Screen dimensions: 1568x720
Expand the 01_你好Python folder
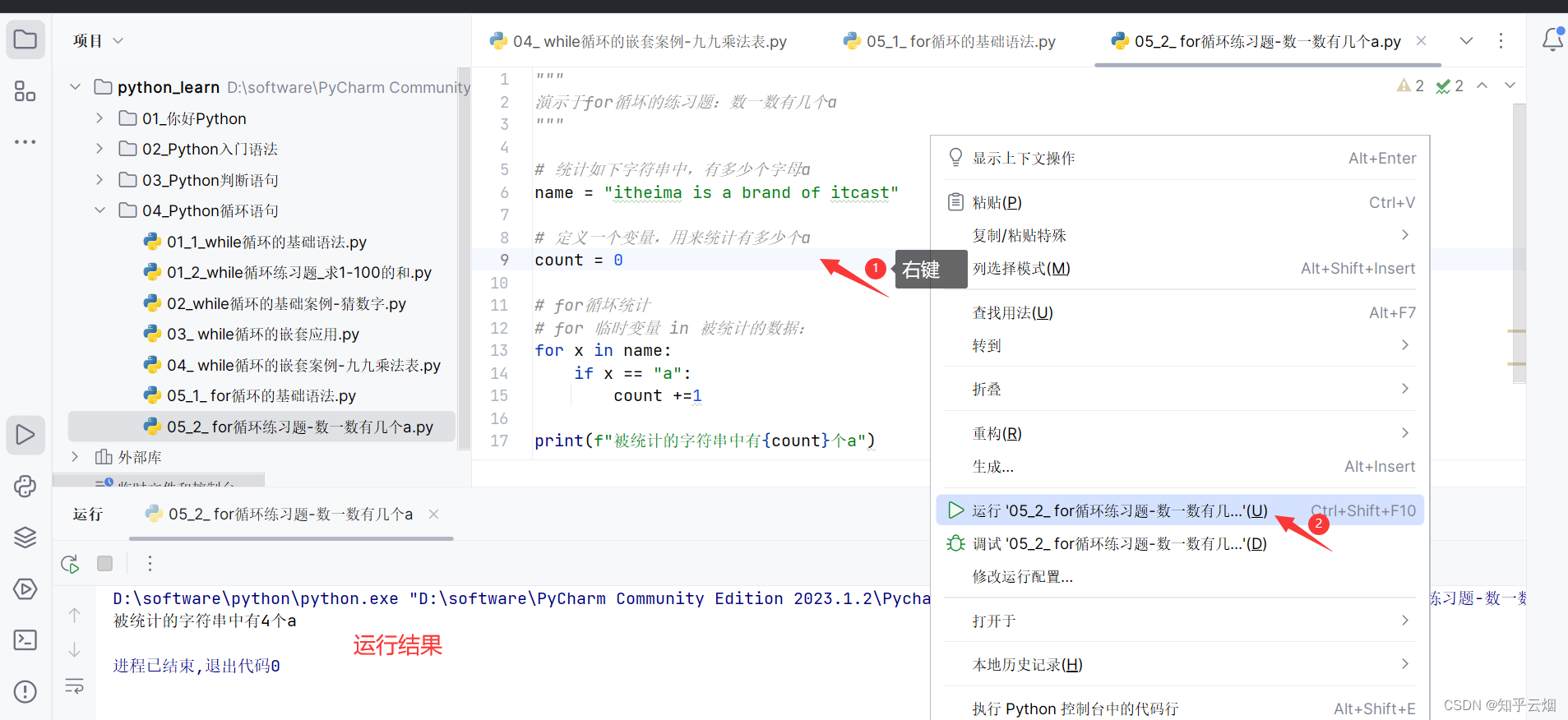(x=99, y=118)
